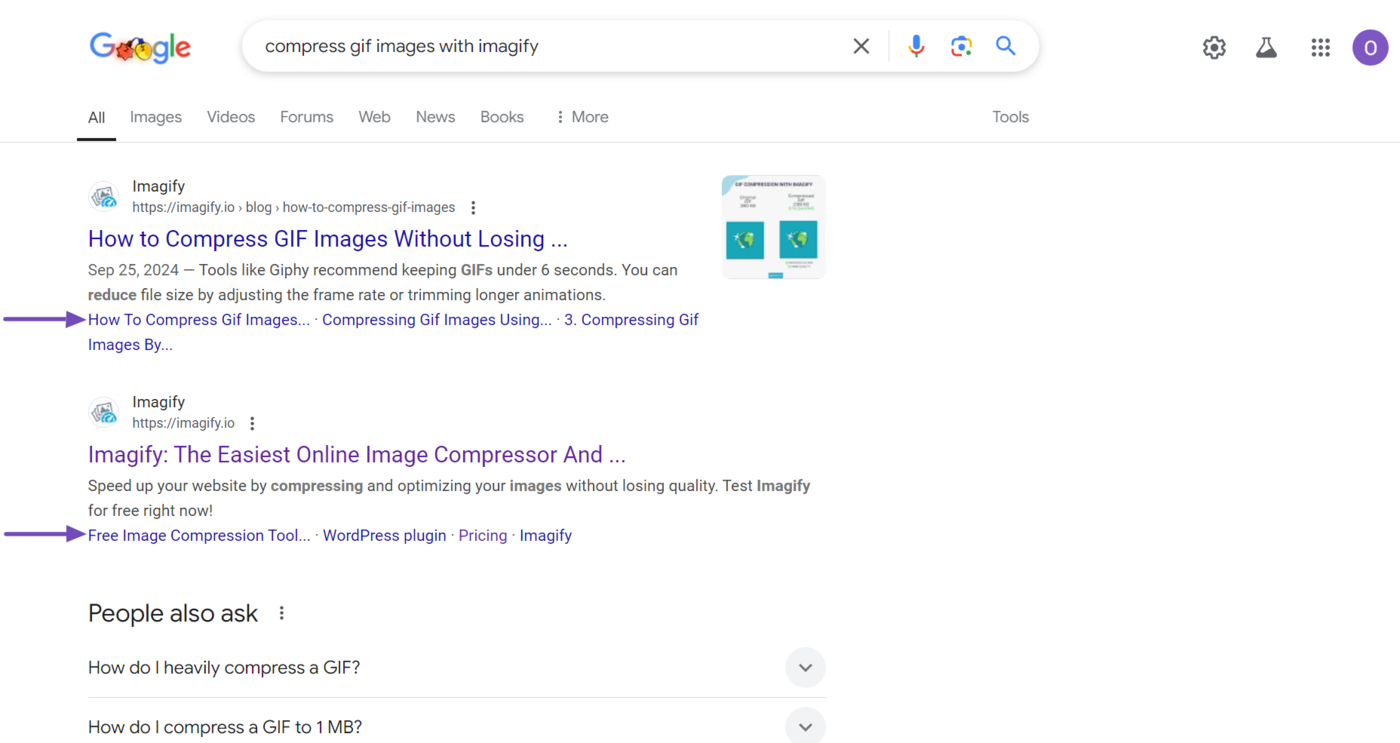Viewport: 1400px width, 743px height.
Task: Open options for the imagify.io blog result
Action: [x=473, y=208]
